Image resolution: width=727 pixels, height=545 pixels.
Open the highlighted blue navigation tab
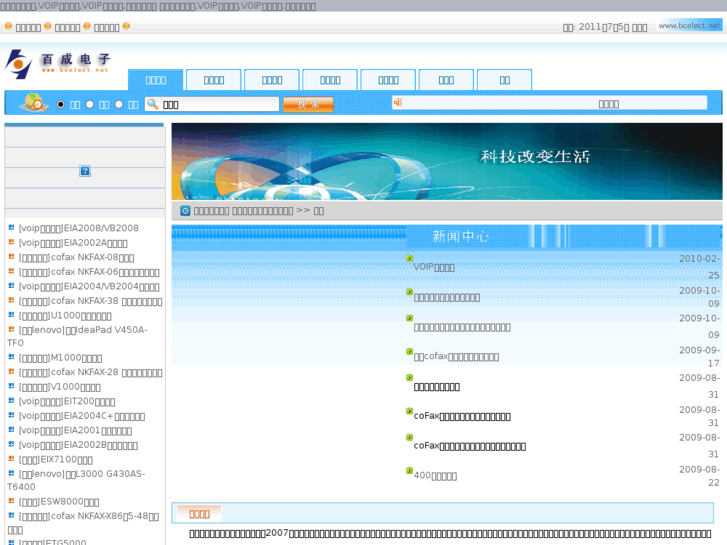pyautogui.click(x=156, y=80)
